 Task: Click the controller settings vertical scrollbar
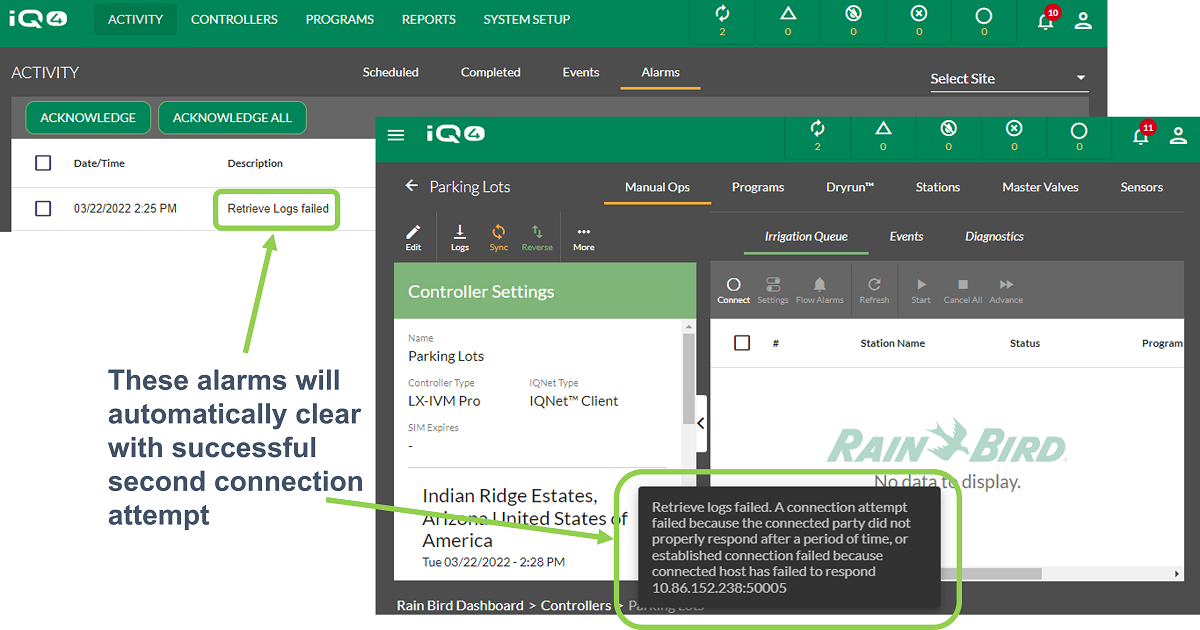pyautogui.click(x=689, y=378)
